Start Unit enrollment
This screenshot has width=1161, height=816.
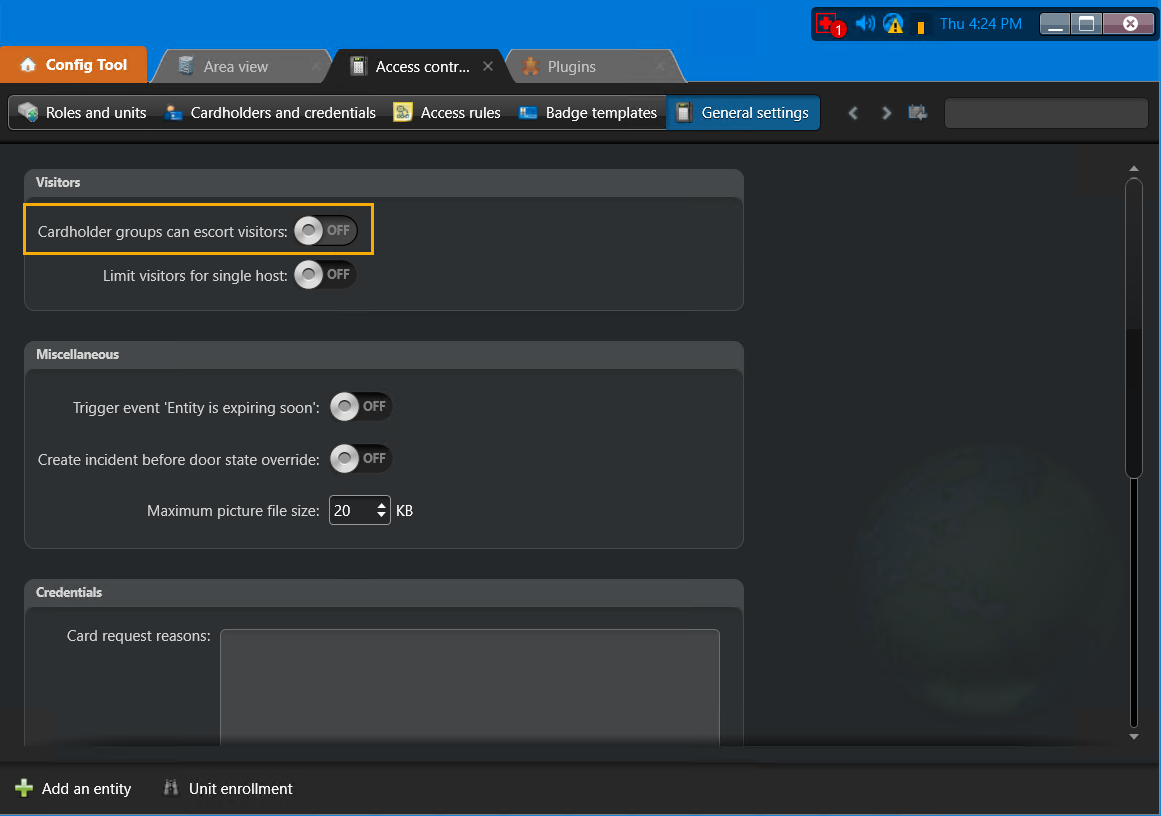click(227, 789)
